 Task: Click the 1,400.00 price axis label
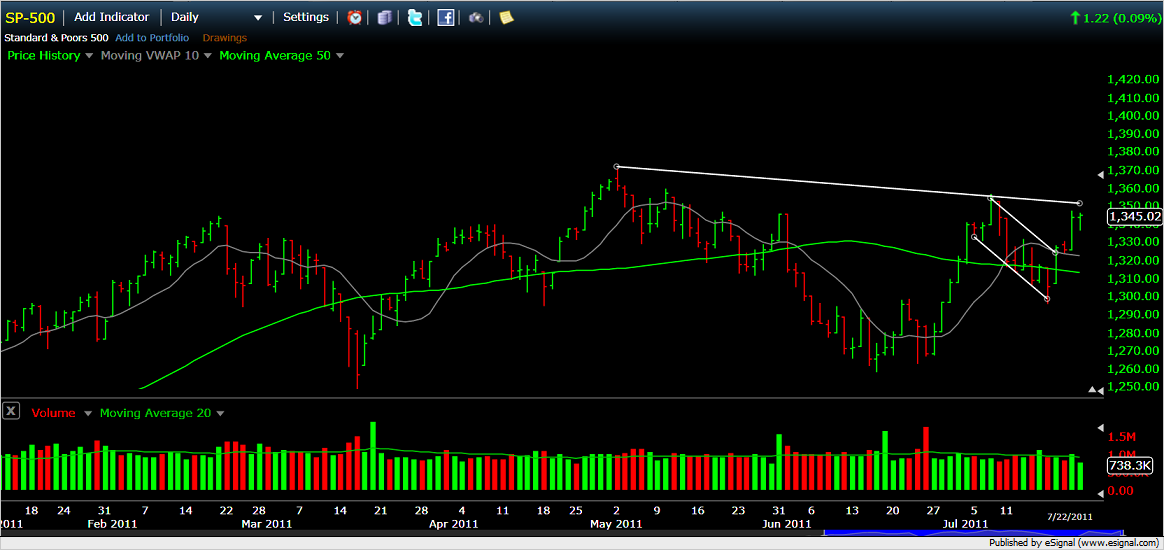(1133, 116)
